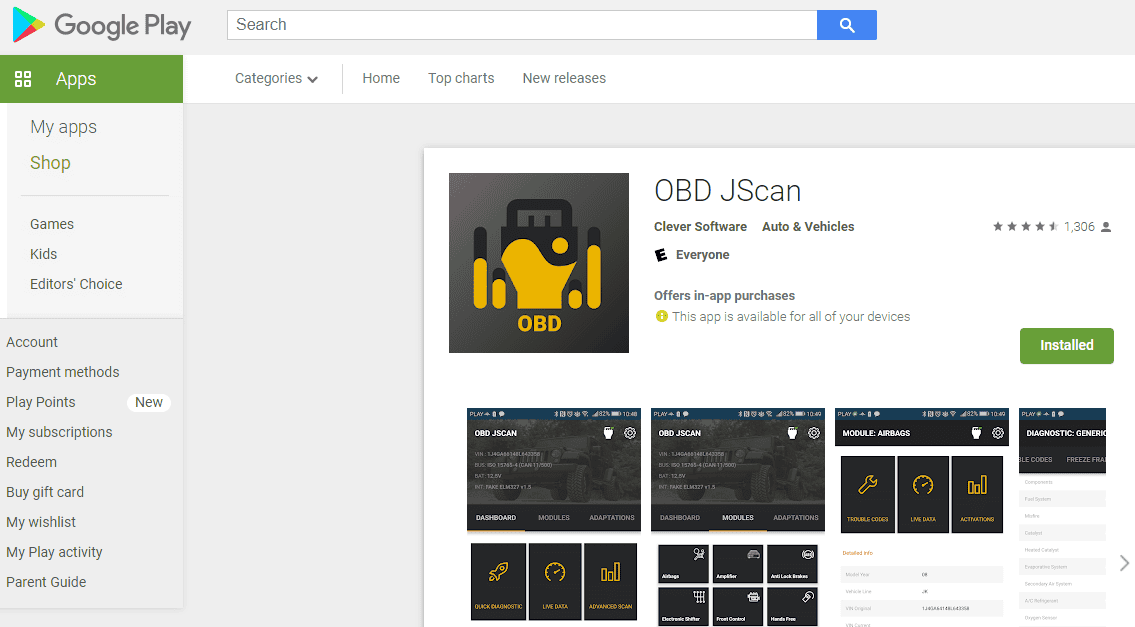Click the Everyone content rating icon
This screenshot has width=1135, height=627.
[x=661, y=255]
